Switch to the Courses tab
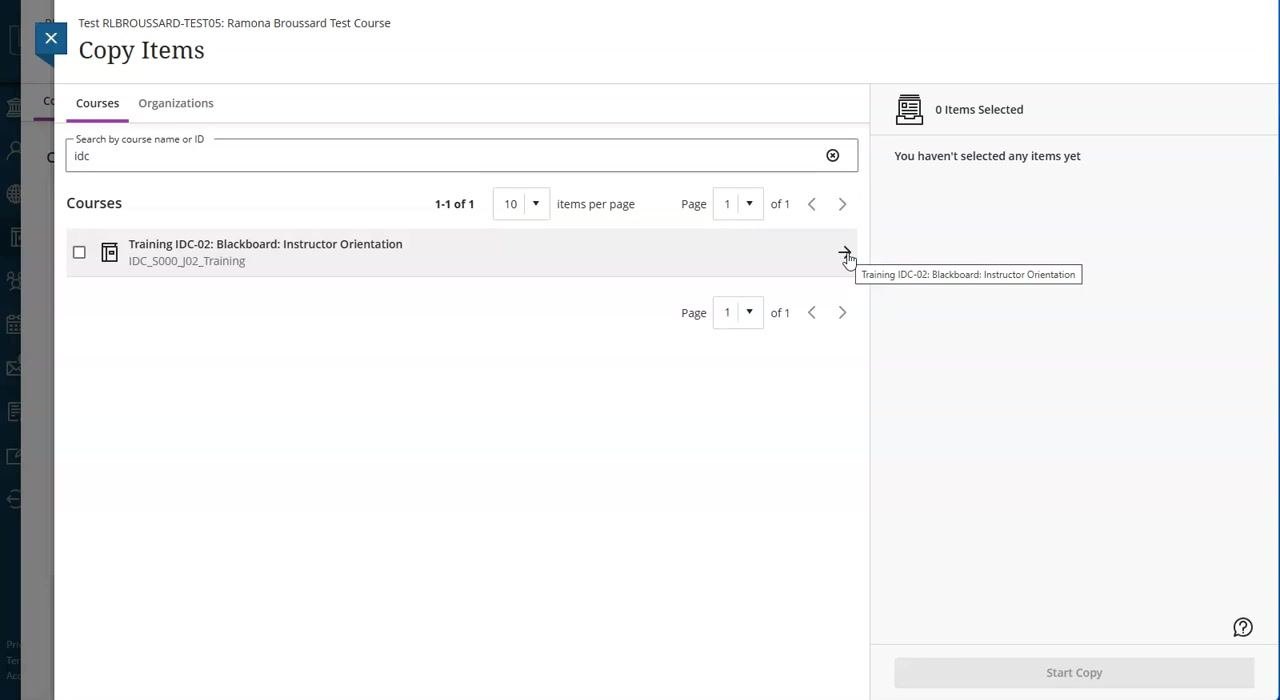This screenshot has width=1280, height=700. (x=97, y=103)
